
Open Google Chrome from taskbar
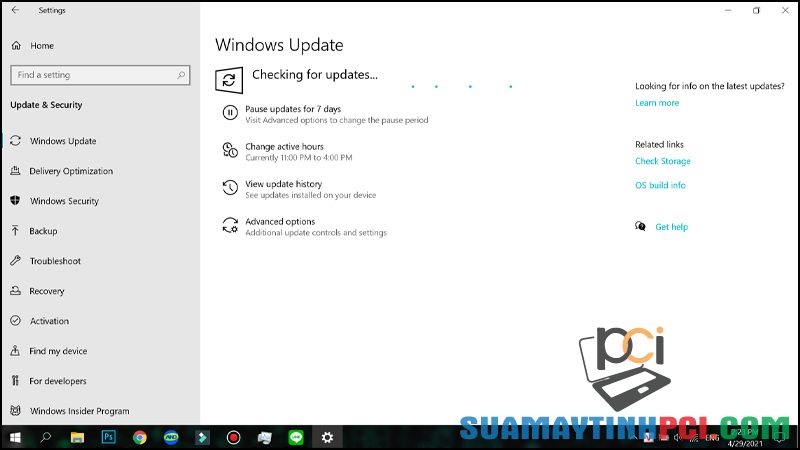coord(140,438)
